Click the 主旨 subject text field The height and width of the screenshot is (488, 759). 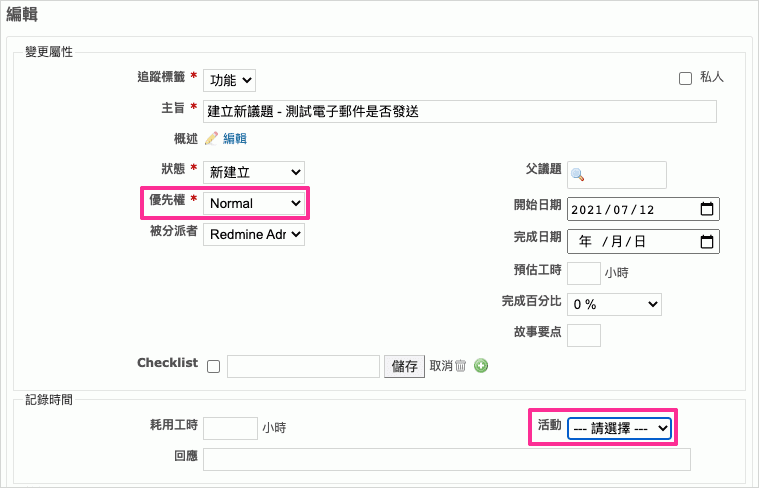pos(460,111)
